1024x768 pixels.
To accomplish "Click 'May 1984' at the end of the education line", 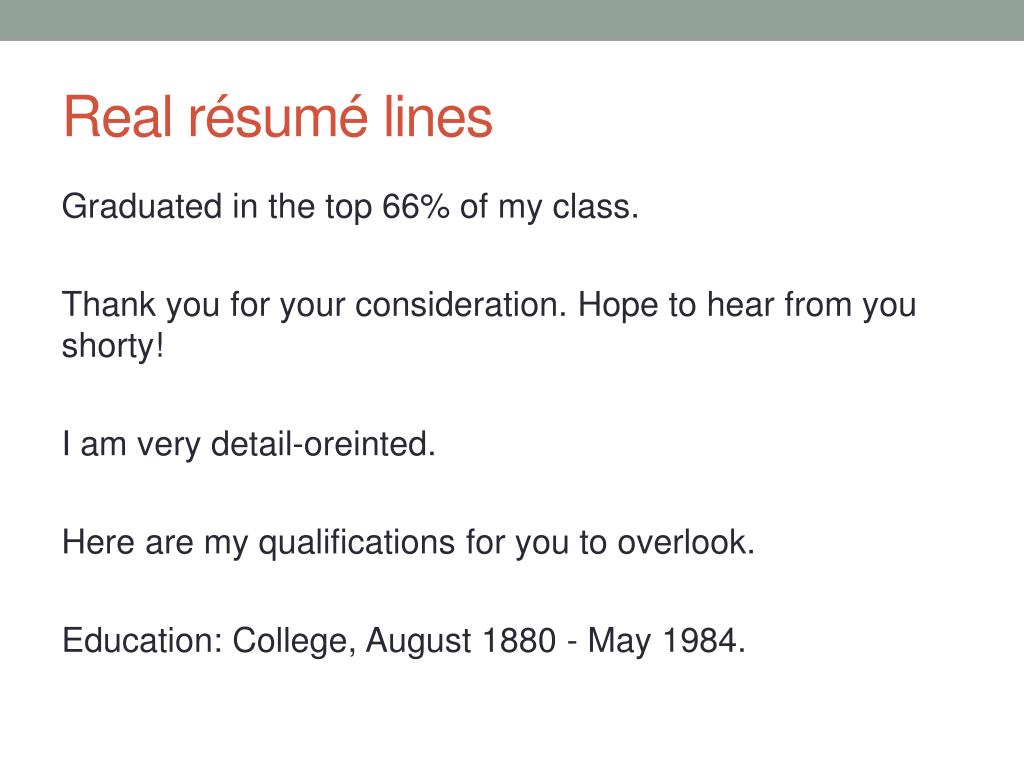I will [666, 641].
